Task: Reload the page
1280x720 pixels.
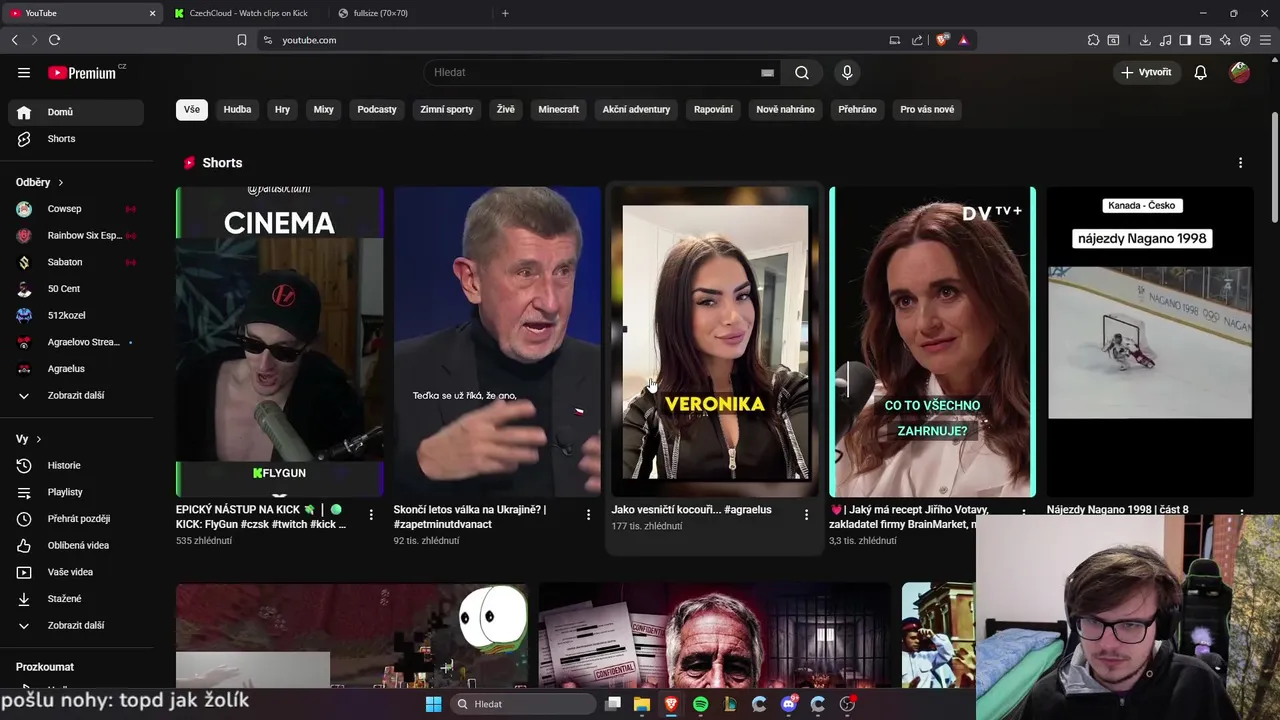Action: 54,40
